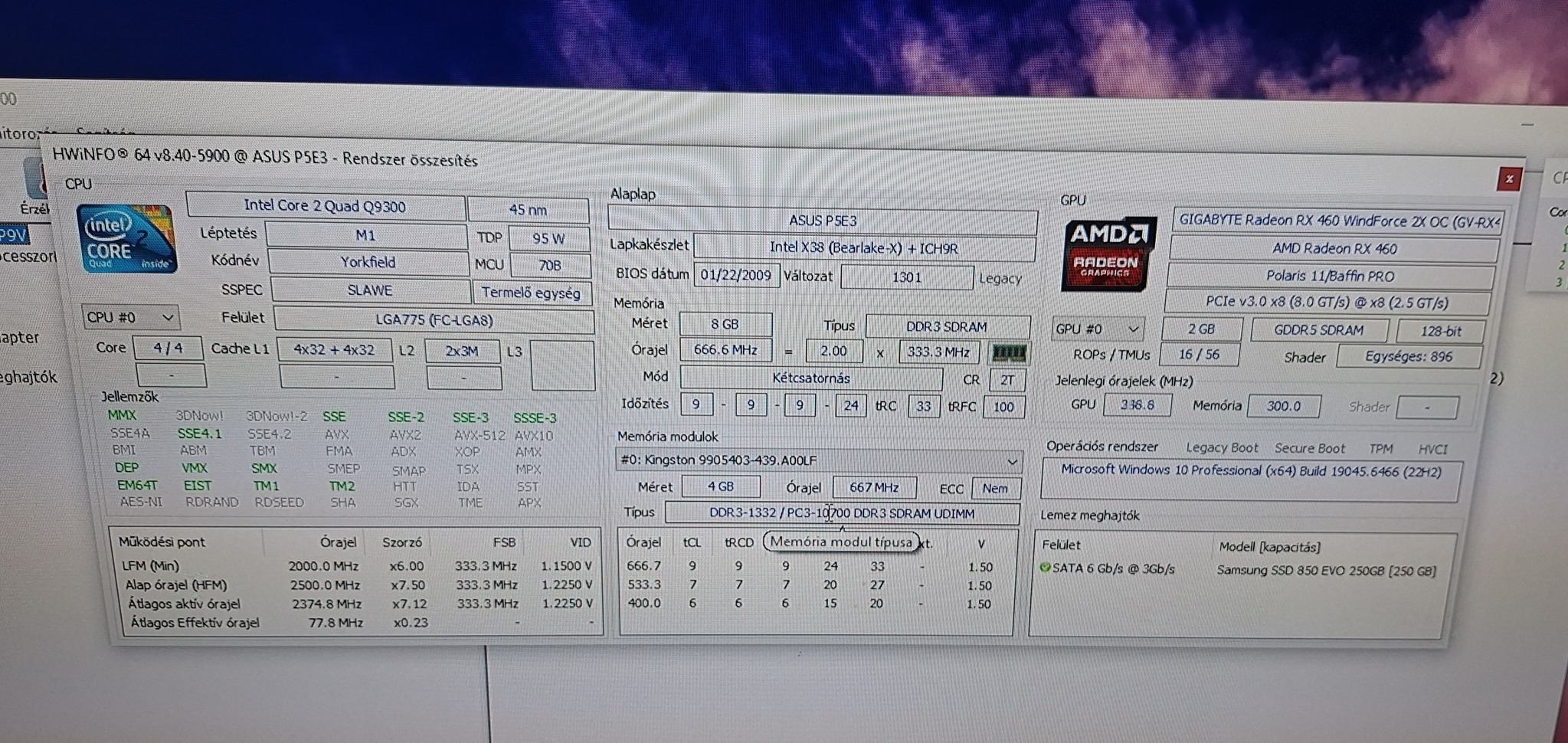
Task: Select the GIGABYTE Radeon RX 460 WindForce field
Action: (x=1339, y=221)
